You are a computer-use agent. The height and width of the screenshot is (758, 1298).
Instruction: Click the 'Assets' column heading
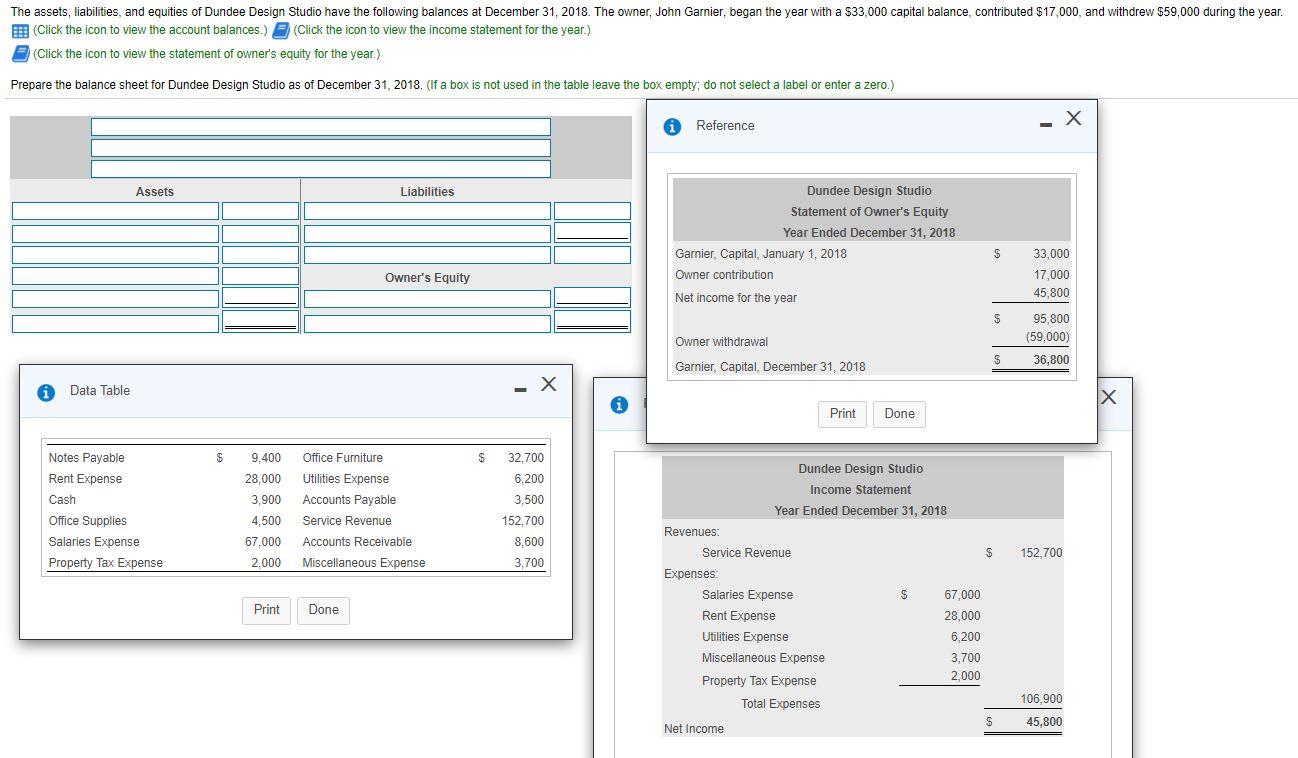point(155,192)
